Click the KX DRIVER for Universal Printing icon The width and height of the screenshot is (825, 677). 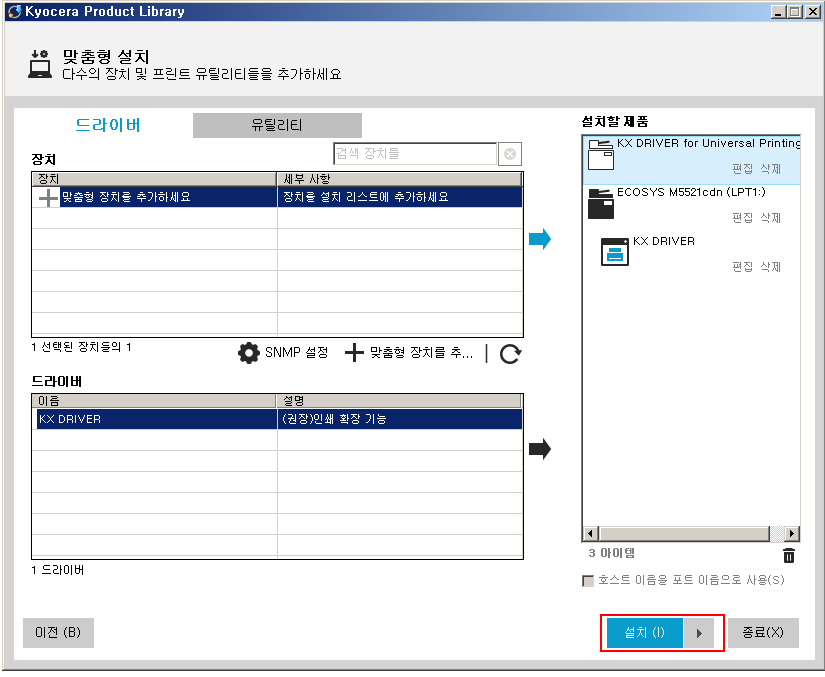[x=601, y=154]
